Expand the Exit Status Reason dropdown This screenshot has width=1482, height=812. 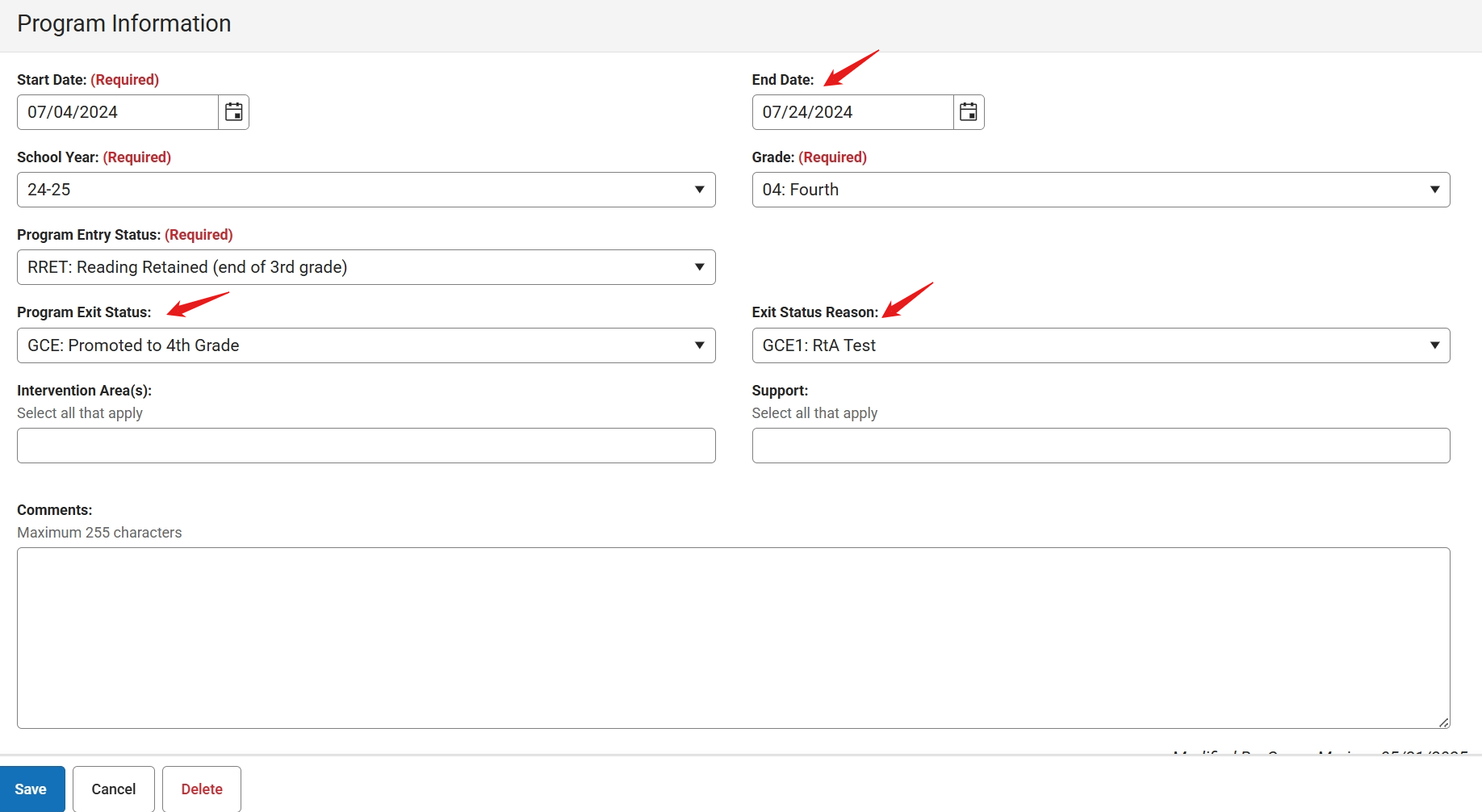1100,345
